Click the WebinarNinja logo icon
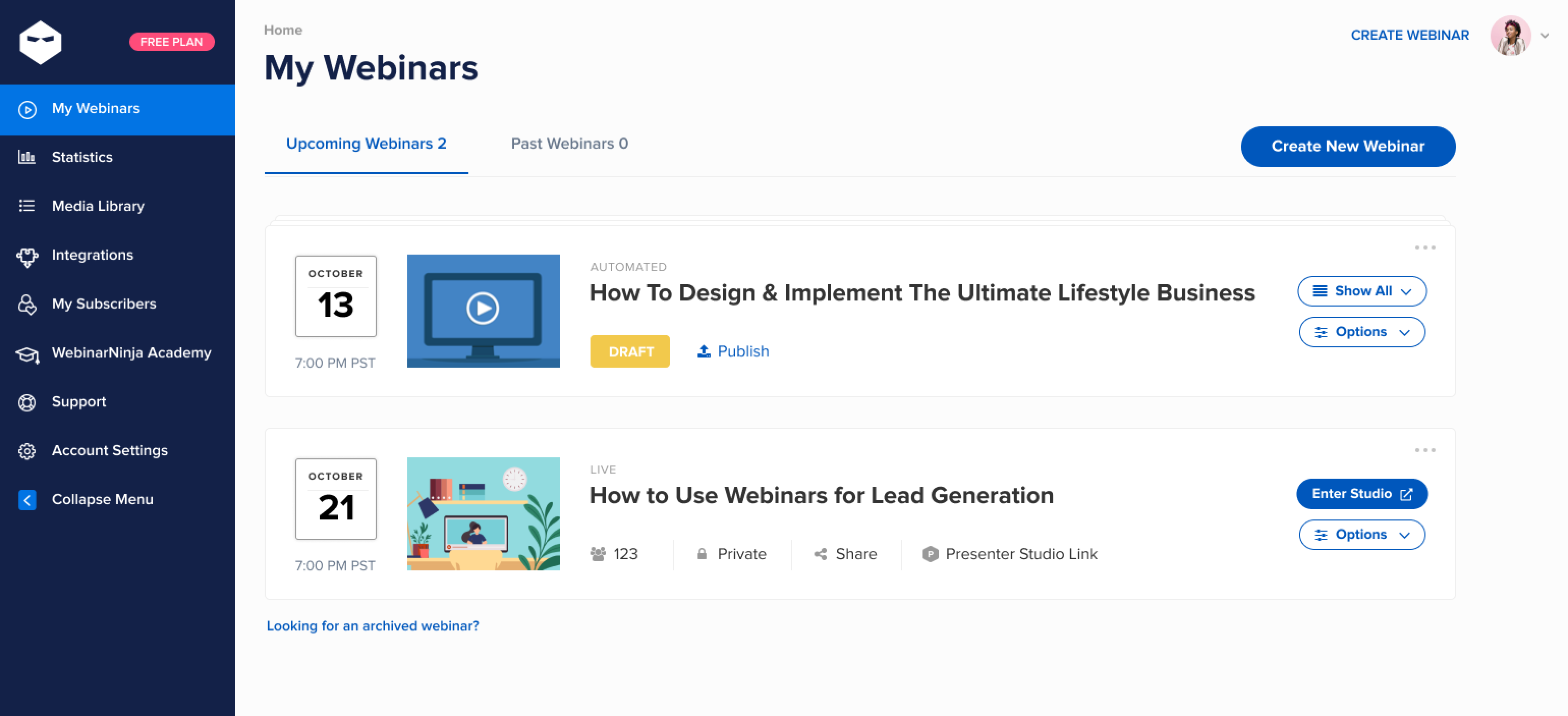1568x716 pixels. pos(40,42)
